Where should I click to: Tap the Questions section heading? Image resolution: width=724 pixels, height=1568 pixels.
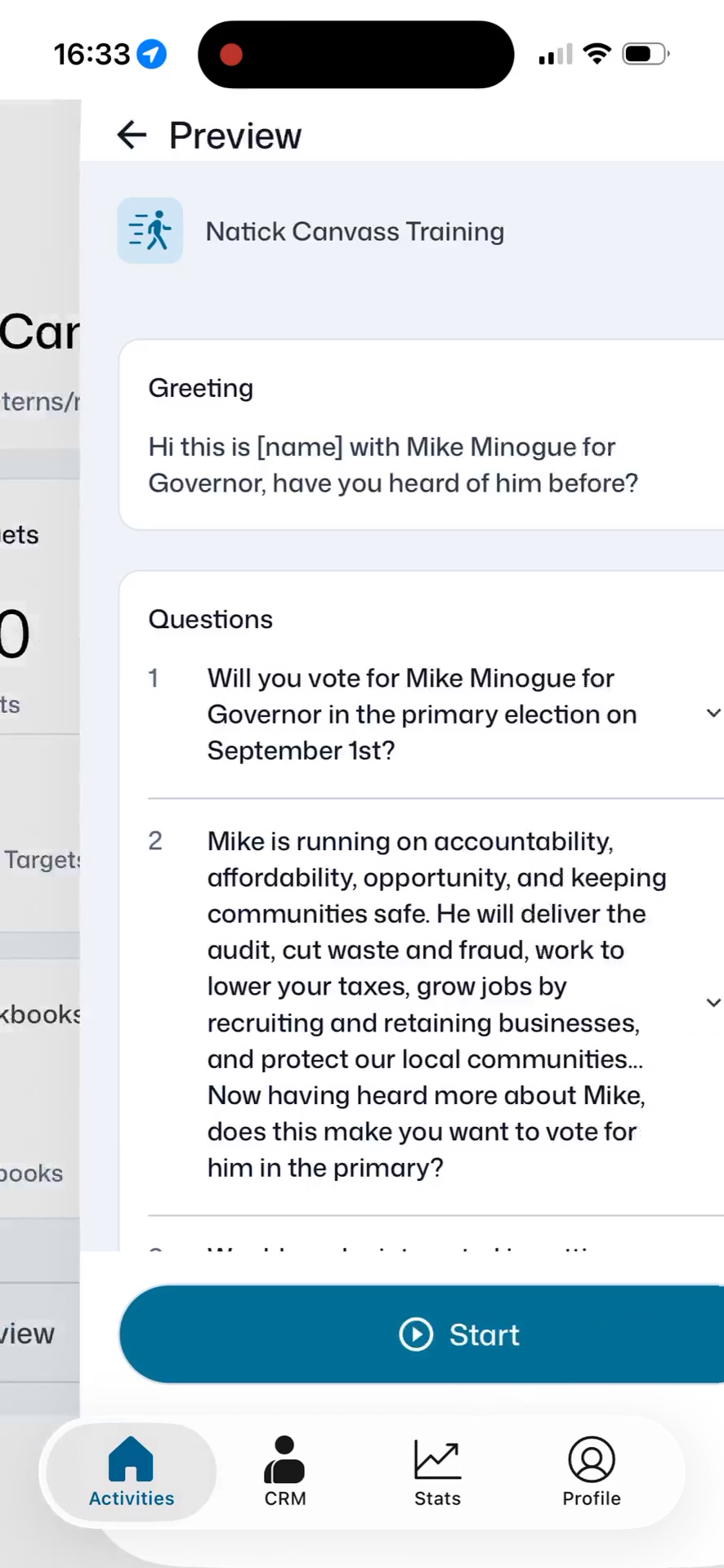tap(211, 619)
